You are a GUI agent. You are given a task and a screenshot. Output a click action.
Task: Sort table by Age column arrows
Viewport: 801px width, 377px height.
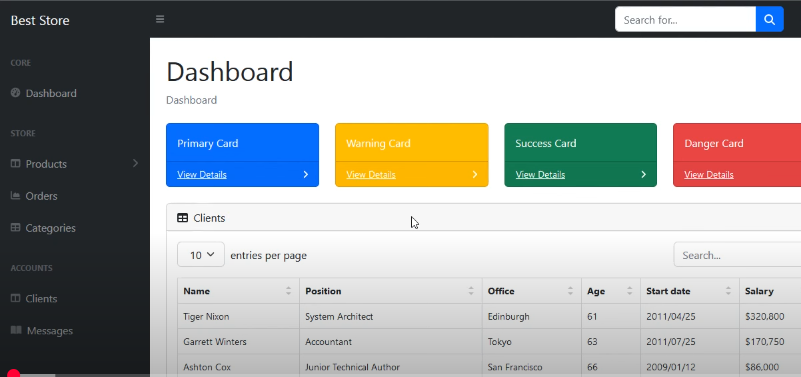click(629, 291)
